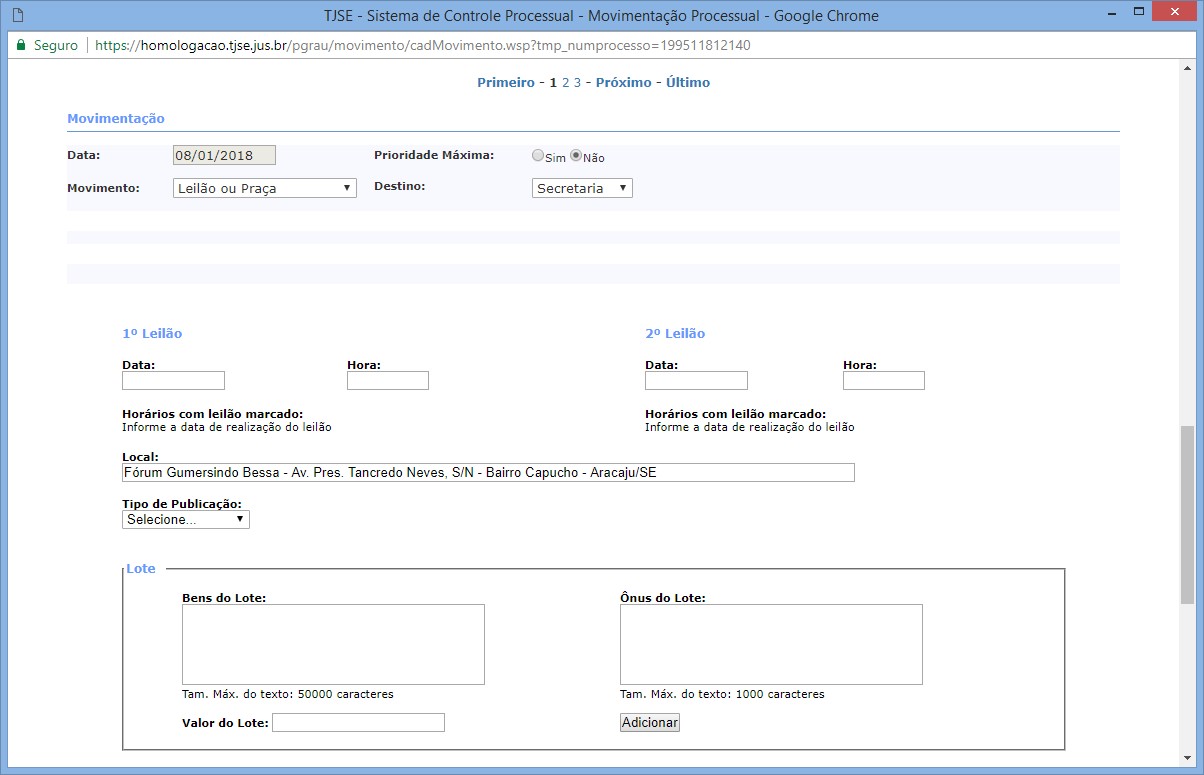Select the Sim priority radio button
This screenshot has width=1204, height=775.
click(538, 156)
